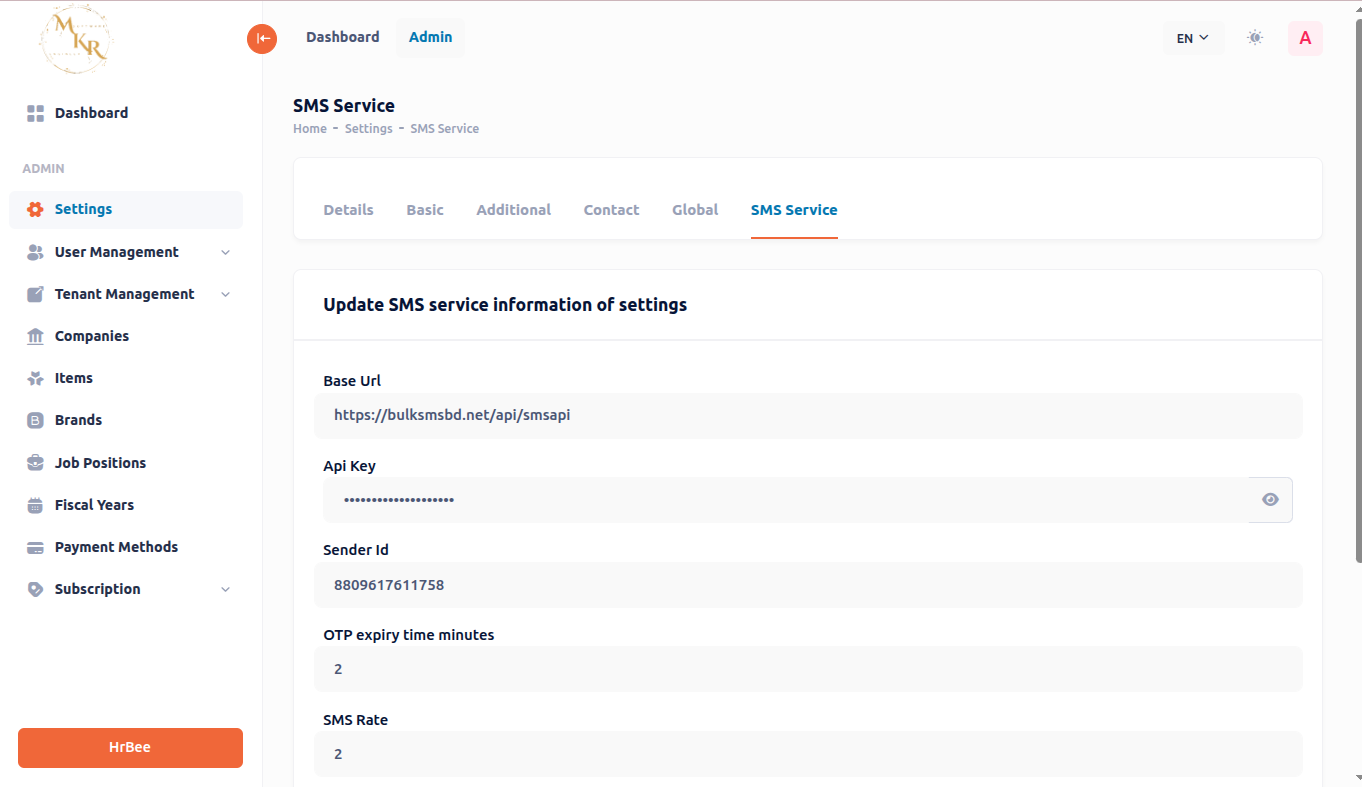The width and height of the screenshot is (1362, 787).
Task: Click the User Management people icon
Action: point(36,252)
